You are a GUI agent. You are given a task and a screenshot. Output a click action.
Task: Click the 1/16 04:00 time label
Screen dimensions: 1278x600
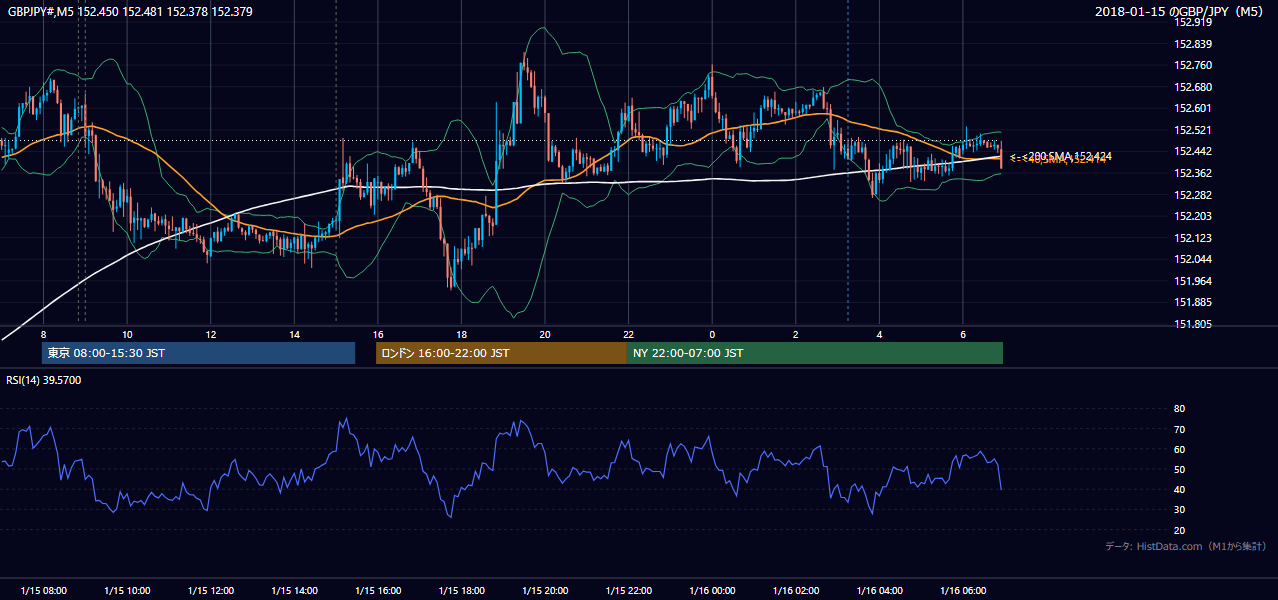[x=879, y=591]
